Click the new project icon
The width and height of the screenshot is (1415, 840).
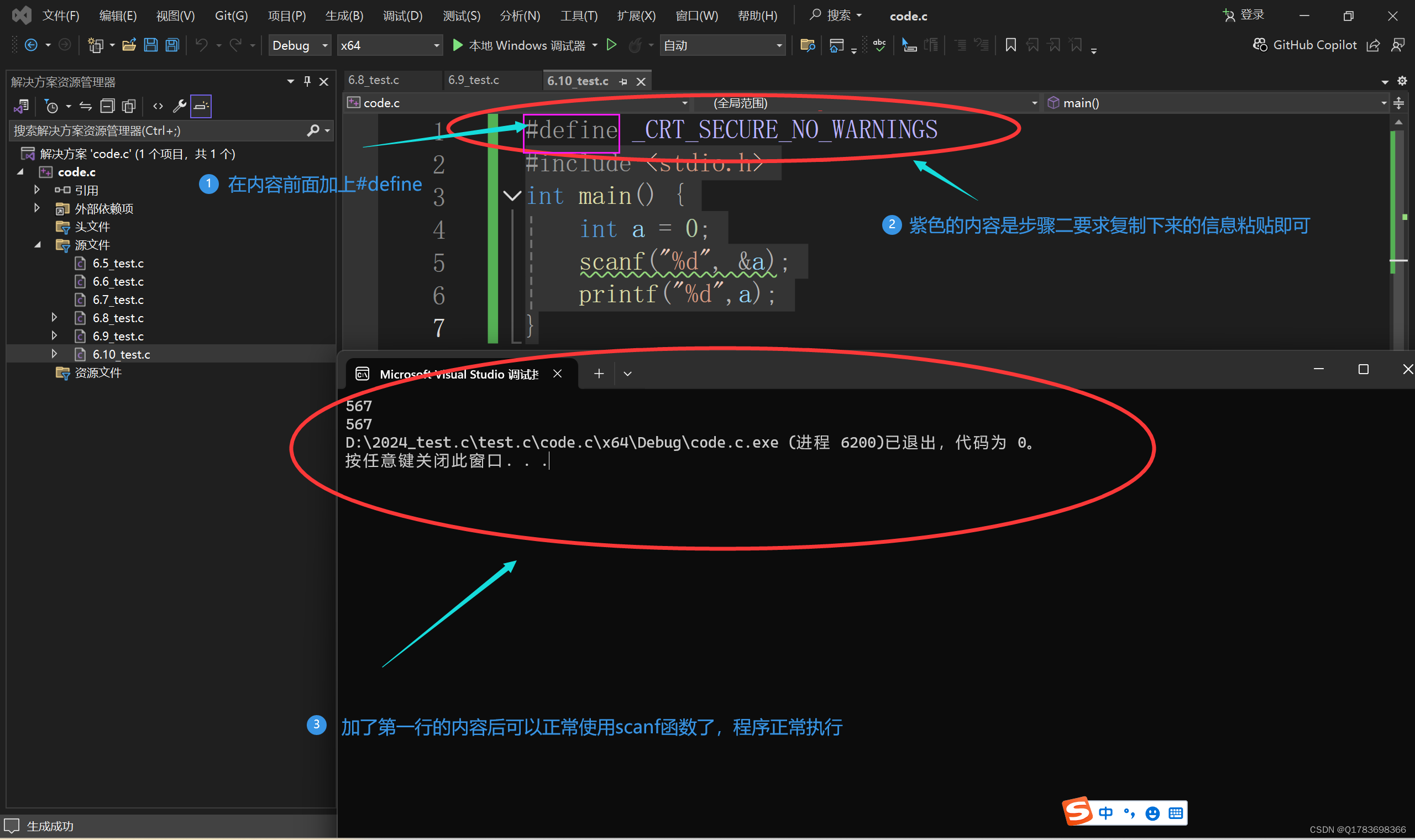[x=95, y=45]
